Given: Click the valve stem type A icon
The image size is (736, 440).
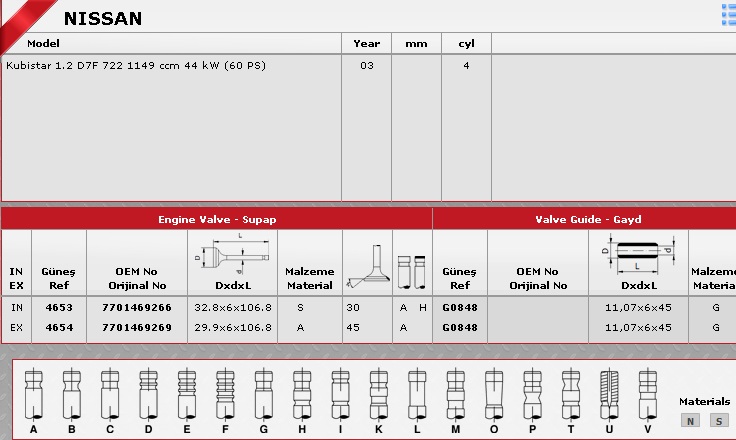Looking at the screenshot, I should pos(34,394).
